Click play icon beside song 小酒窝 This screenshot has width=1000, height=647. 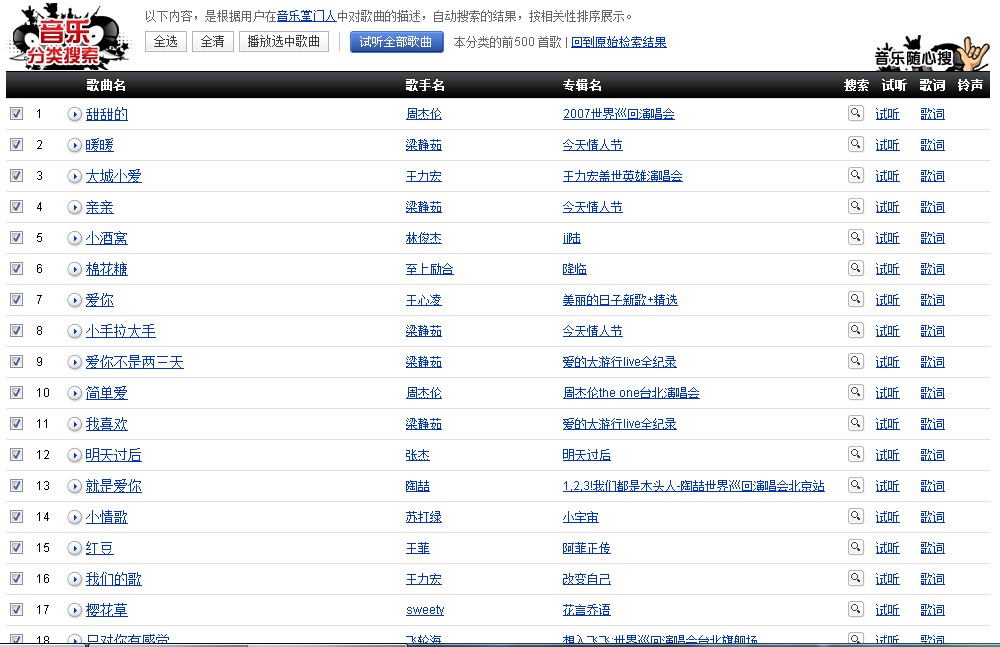75,238
